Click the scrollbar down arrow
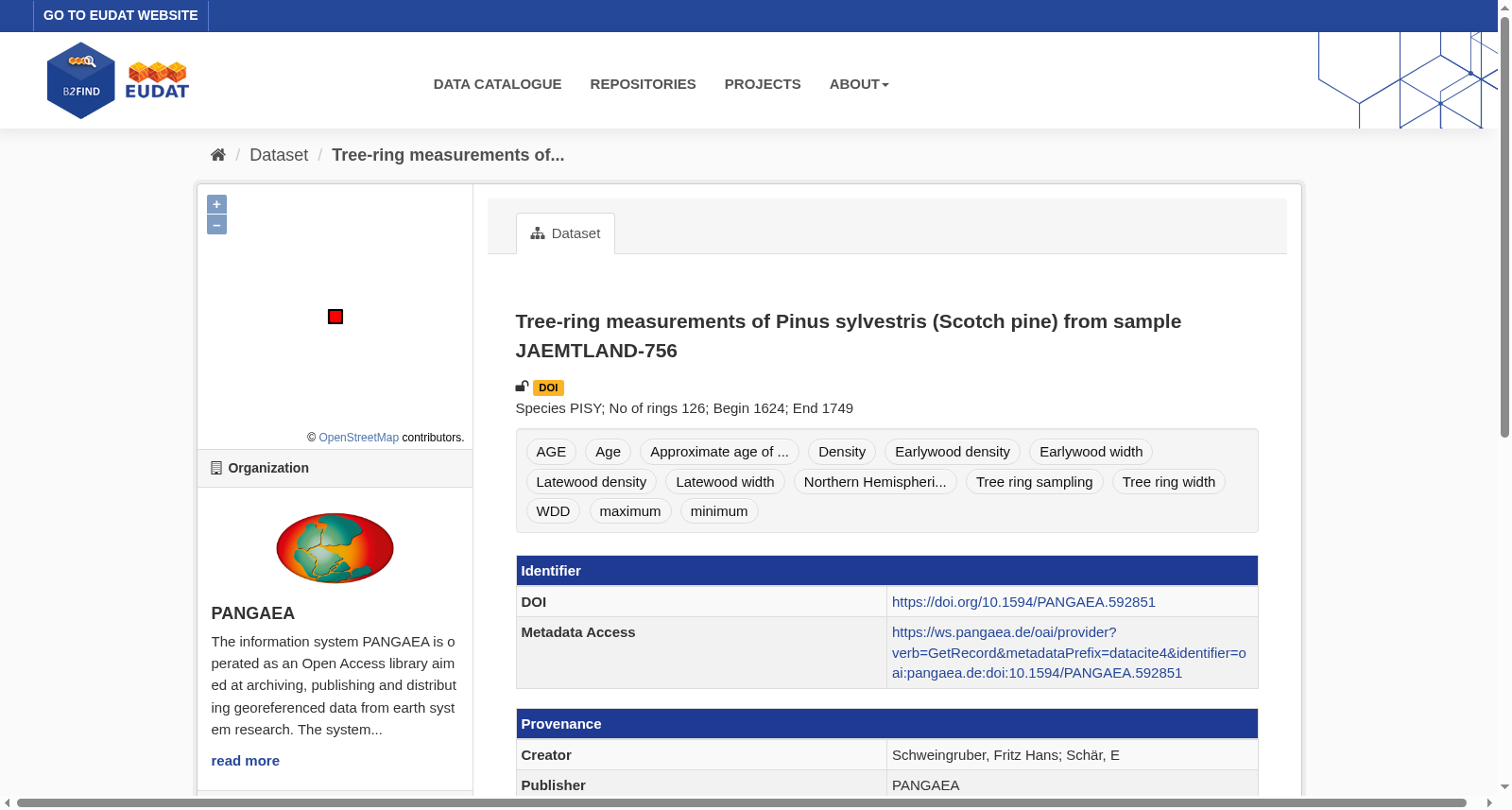This screenshot has height=810, width=1512. pyautogui.click(x=1504, y=786)
